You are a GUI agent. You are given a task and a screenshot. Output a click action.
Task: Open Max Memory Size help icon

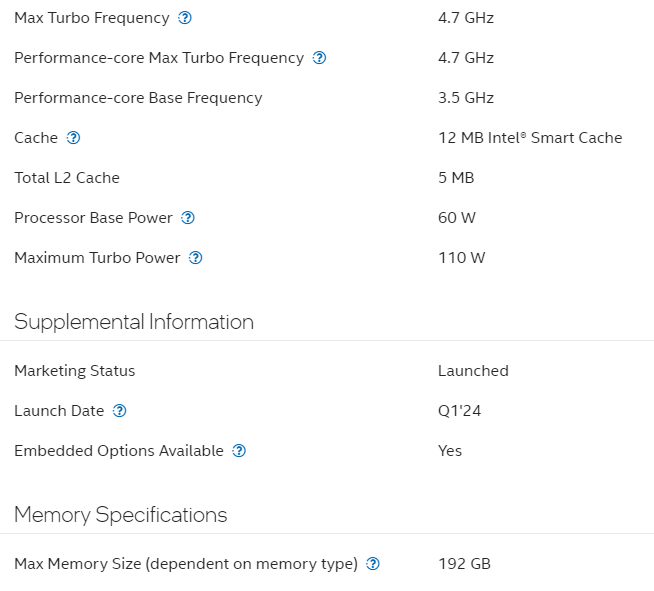click(372, 564)
